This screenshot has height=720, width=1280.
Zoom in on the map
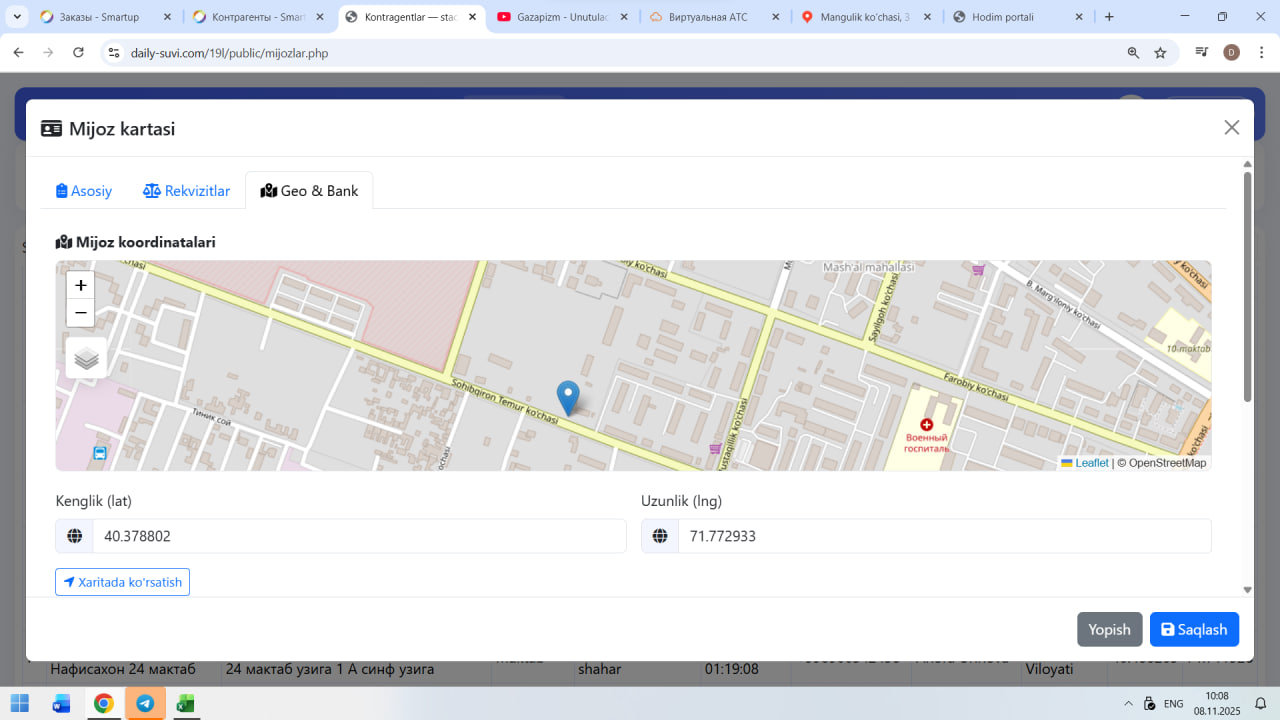click(x=81, y=285)
